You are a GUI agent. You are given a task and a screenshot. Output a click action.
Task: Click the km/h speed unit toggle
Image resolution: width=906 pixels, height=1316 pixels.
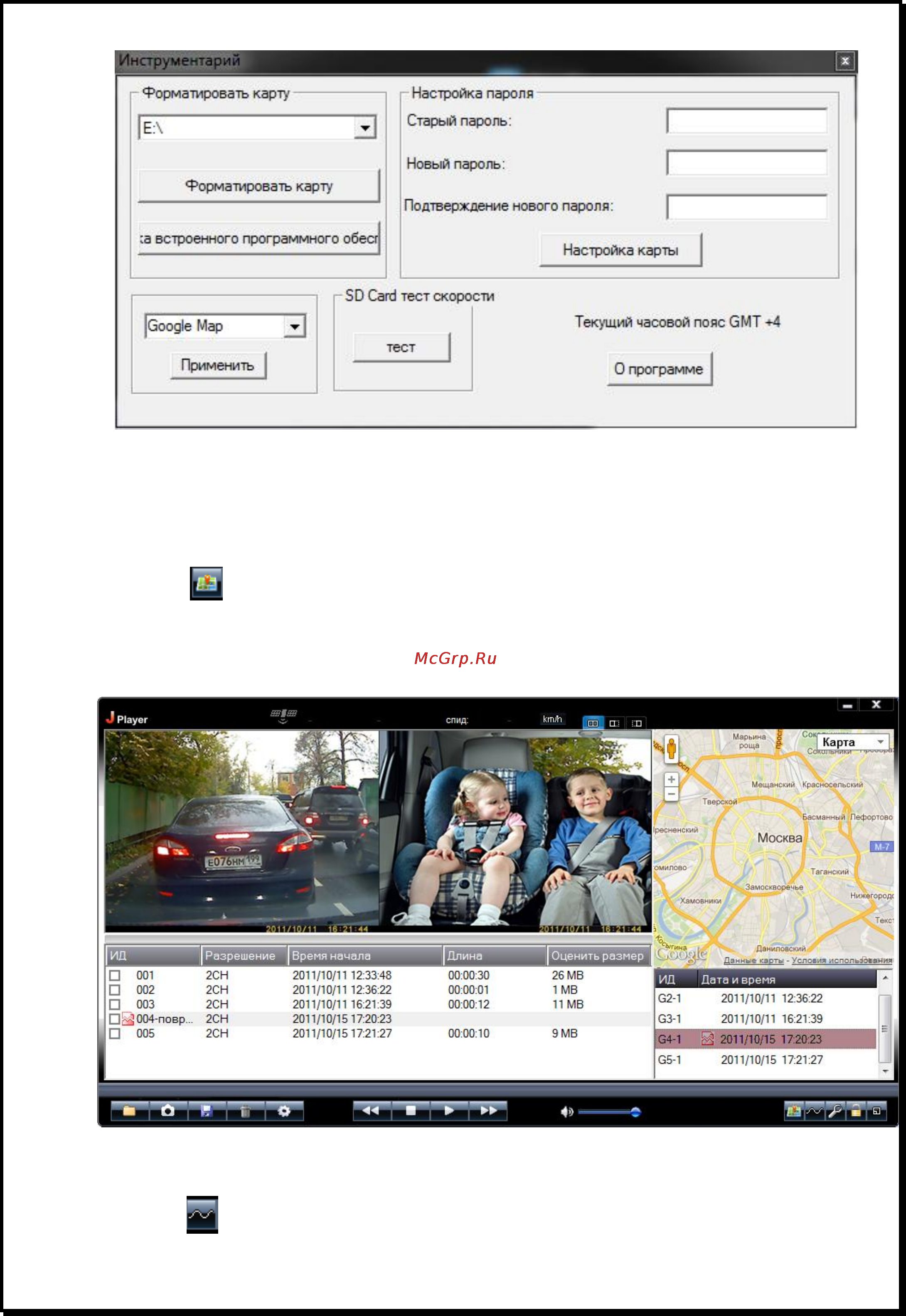[552, 719]
